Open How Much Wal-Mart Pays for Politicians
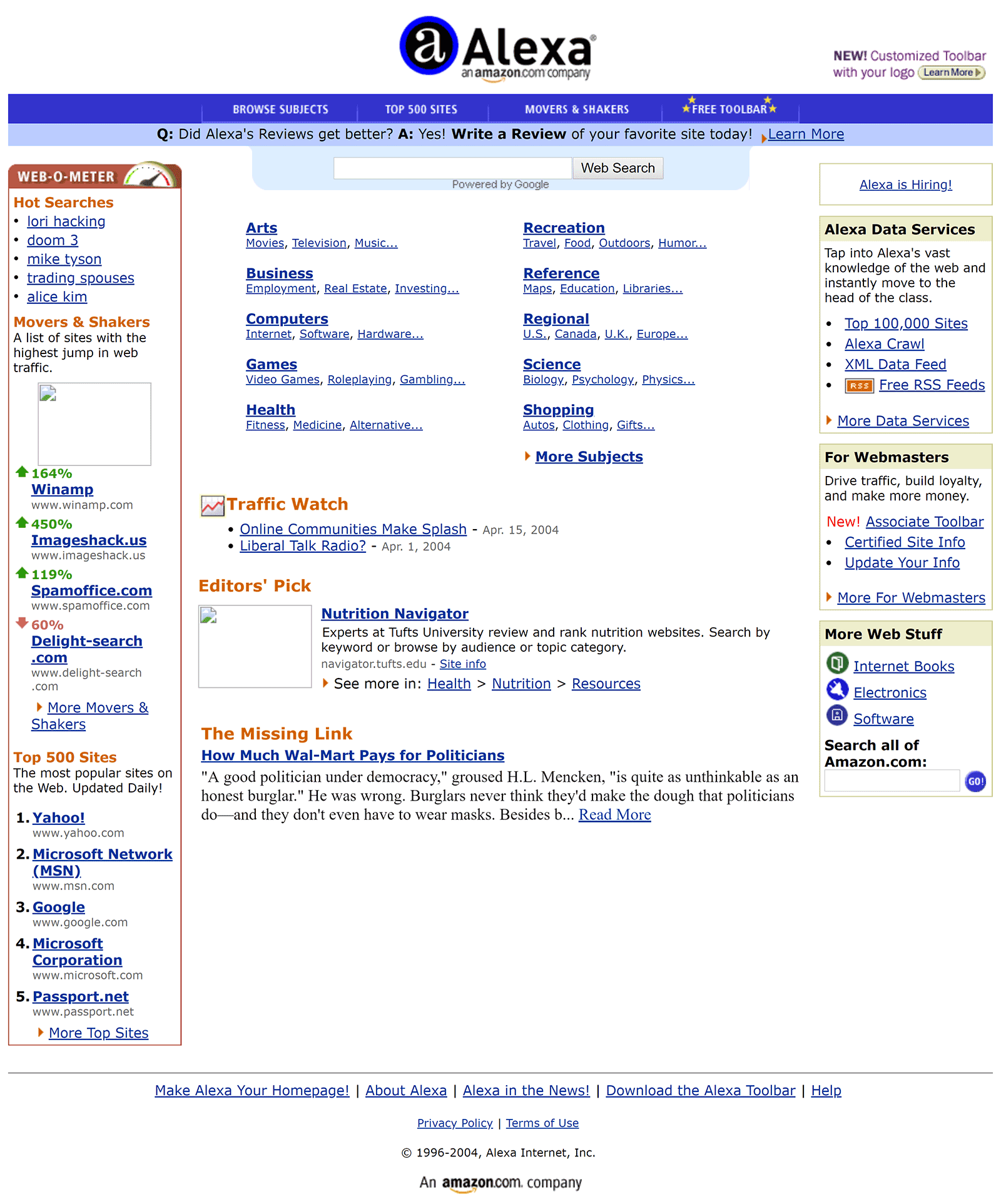Image resolution: width=1001 pixels, height=1204 pixels. click(353, 756)
